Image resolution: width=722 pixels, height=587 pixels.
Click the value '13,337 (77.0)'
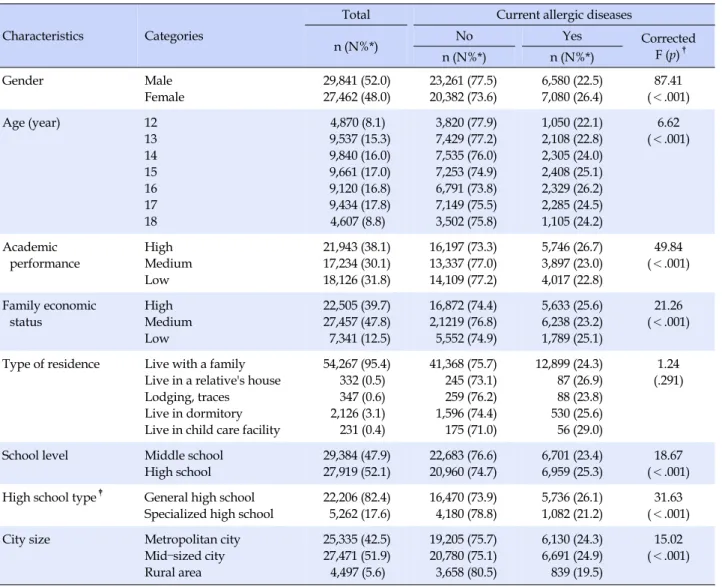[463, 264]
